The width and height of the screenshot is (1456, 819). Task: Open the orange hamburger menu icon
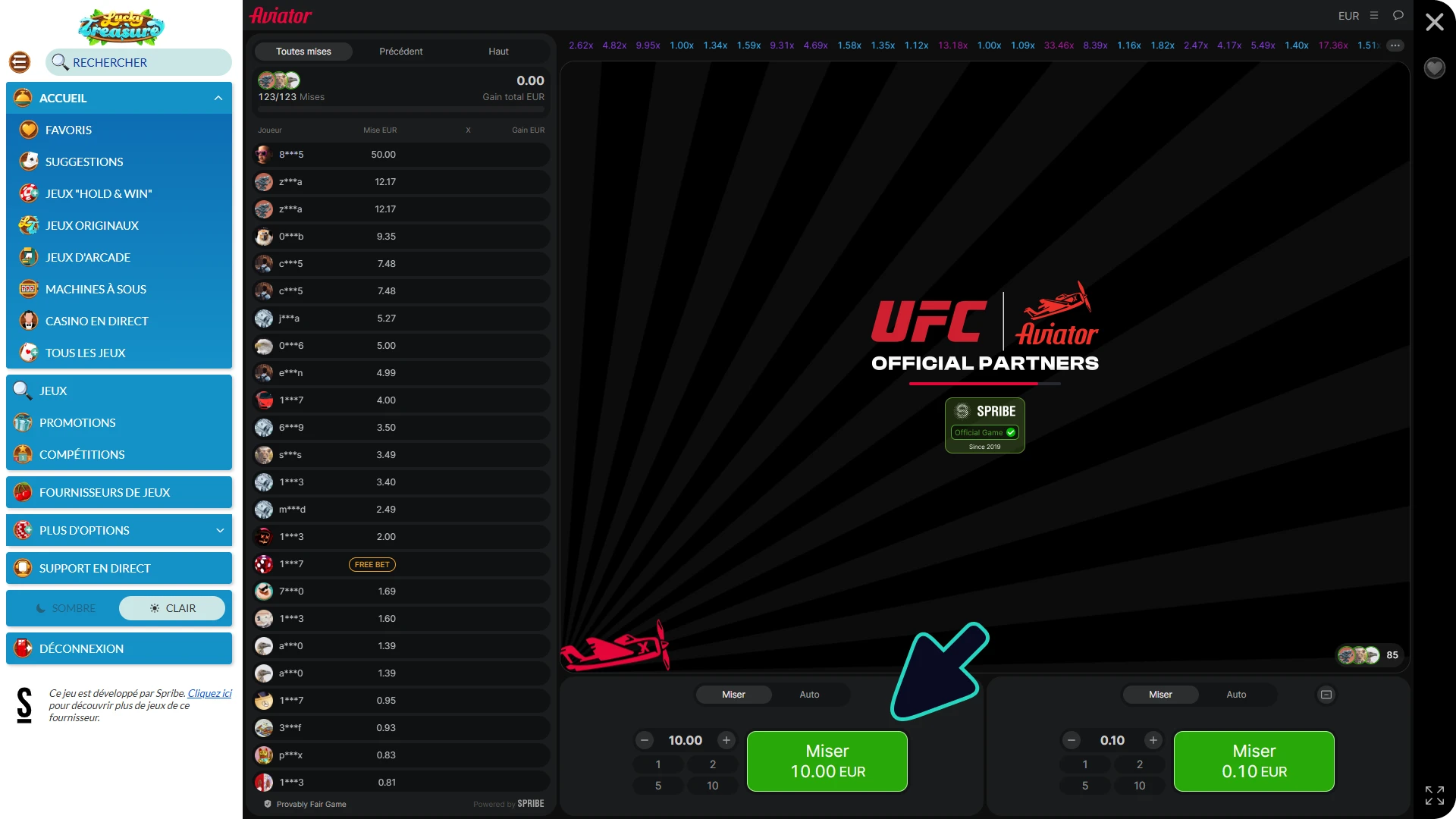20,62
